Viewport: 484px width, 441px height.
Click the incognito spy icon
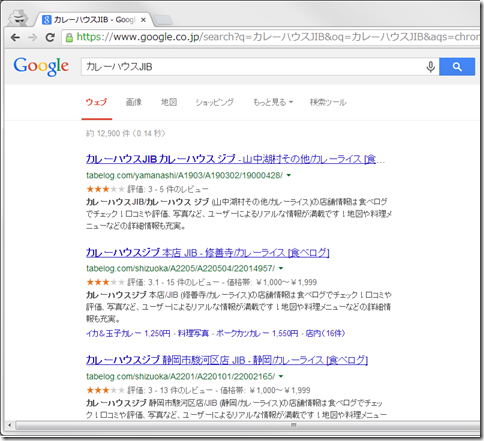click(x=18, y=18)
